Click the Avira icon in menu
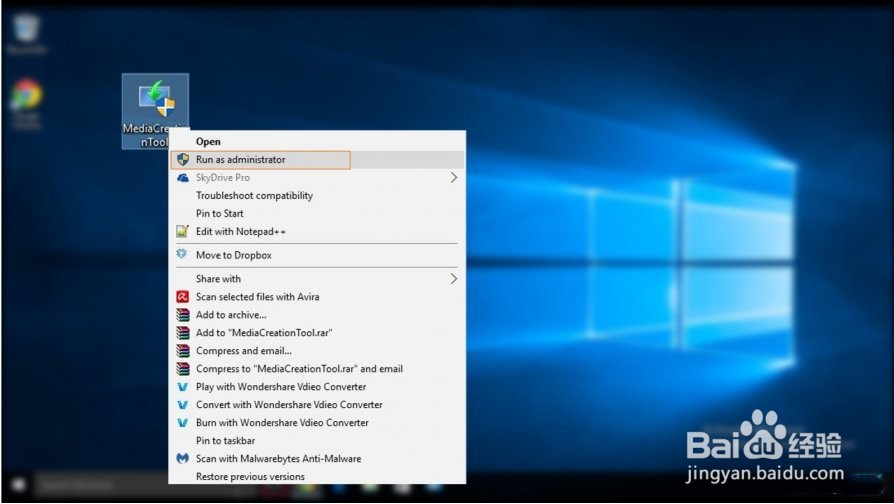 tap(182, 296)
